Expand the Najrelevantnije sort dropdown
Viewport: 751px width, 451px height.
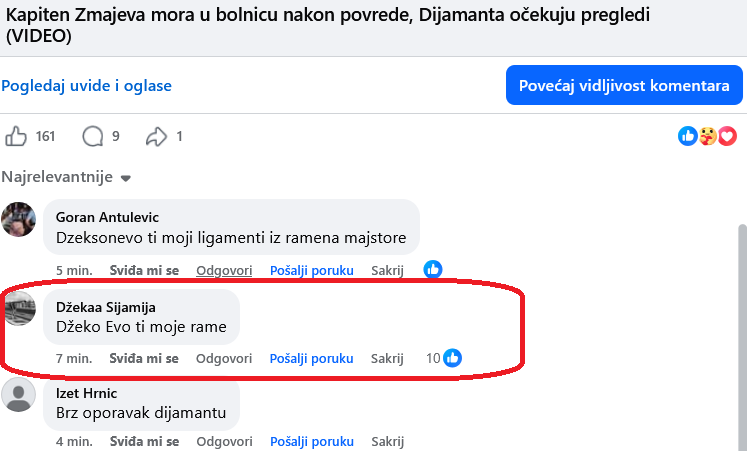tap(126, 178)
